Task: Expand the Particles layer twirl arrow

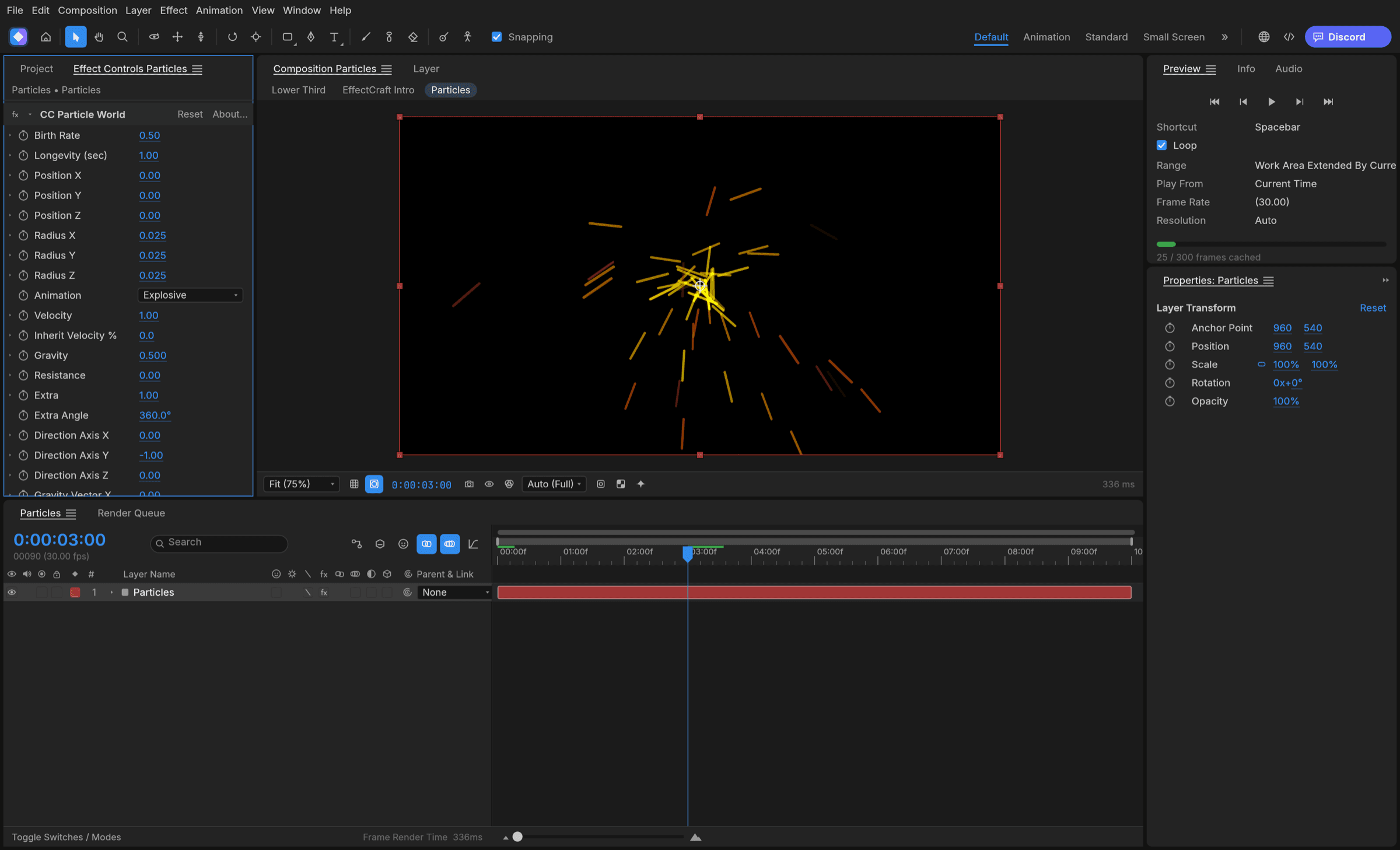Action: pyautogui.click(x=111, y=592)
